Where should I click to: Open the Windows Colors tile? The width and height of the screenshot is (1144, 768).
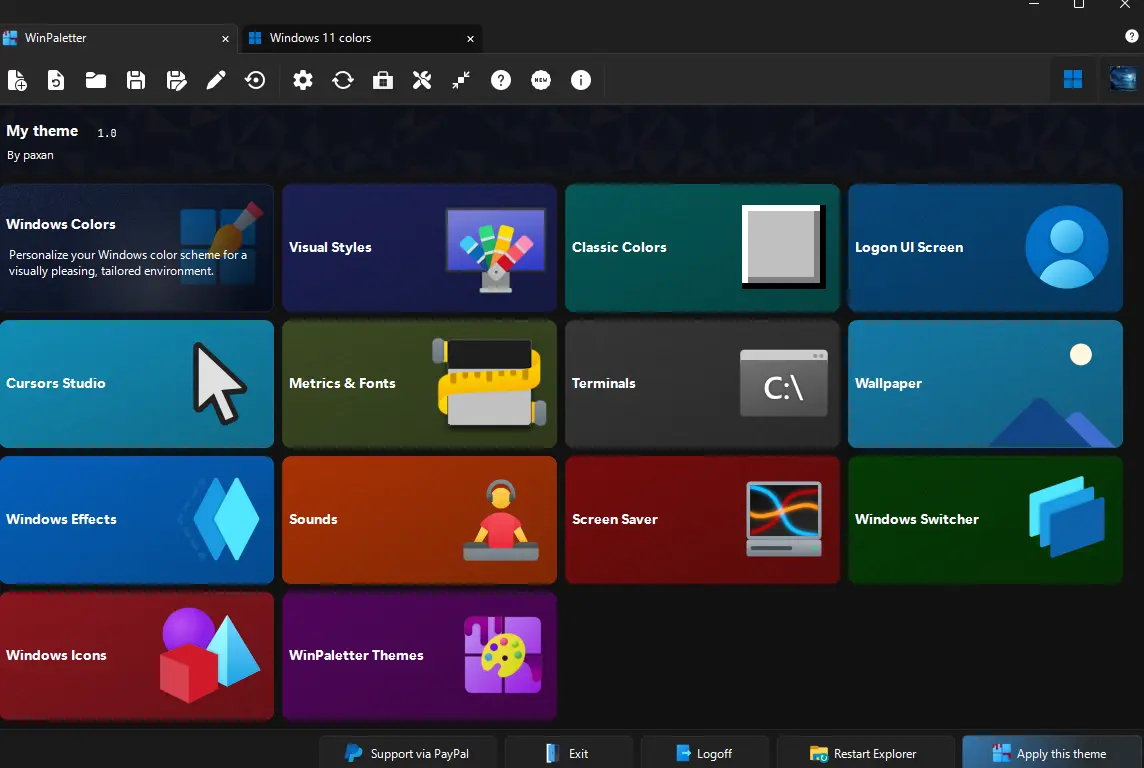click(x=136, y=248)
